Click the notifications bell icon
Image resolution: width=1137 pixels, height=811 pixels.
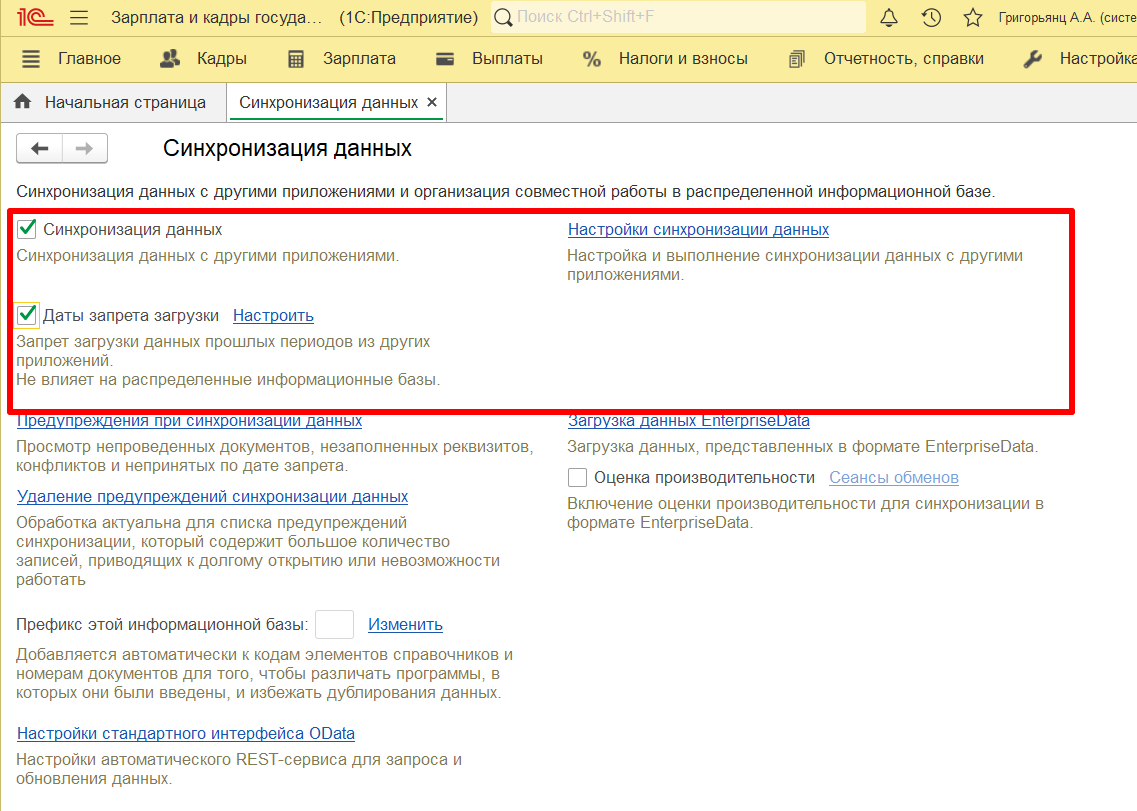(x=889, y=18)
